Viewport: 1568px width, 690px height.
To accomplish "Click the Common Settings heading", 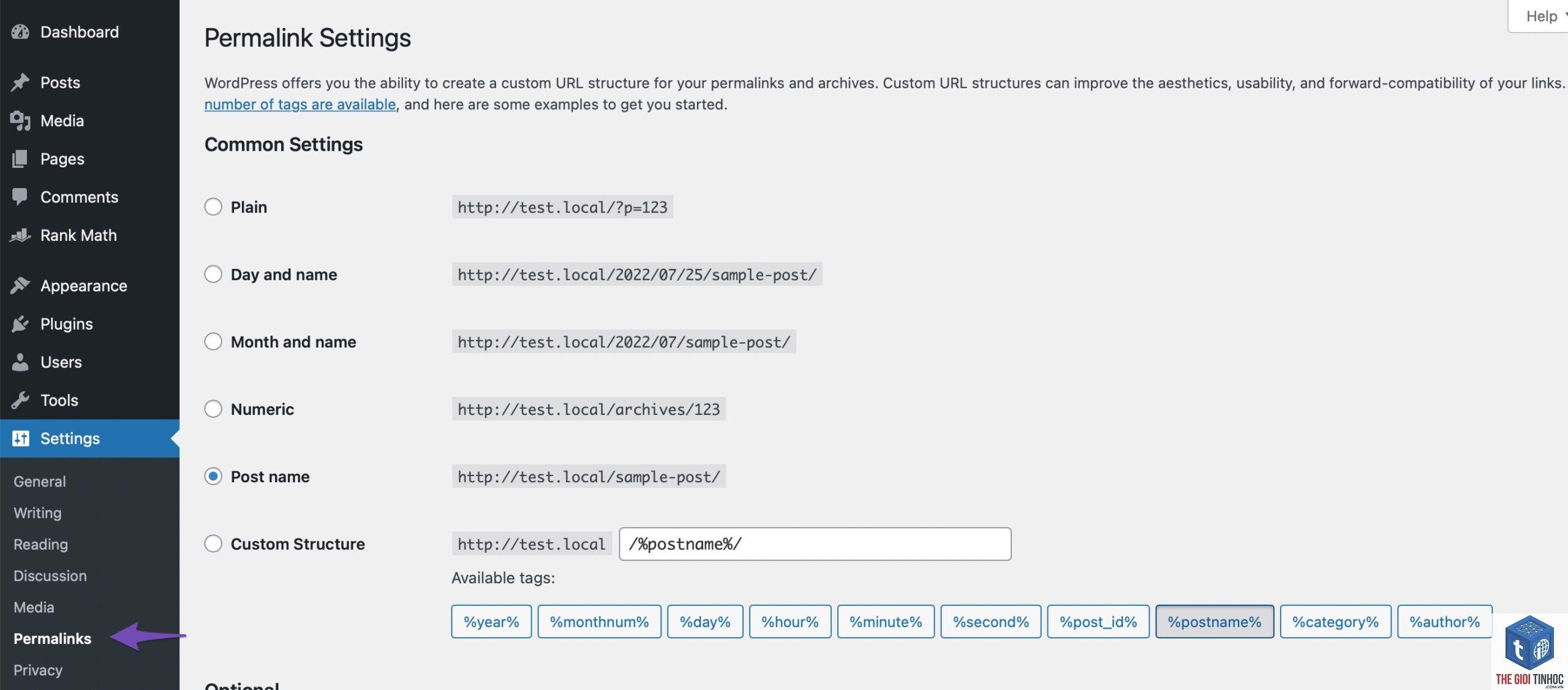I will click(284, 145).
